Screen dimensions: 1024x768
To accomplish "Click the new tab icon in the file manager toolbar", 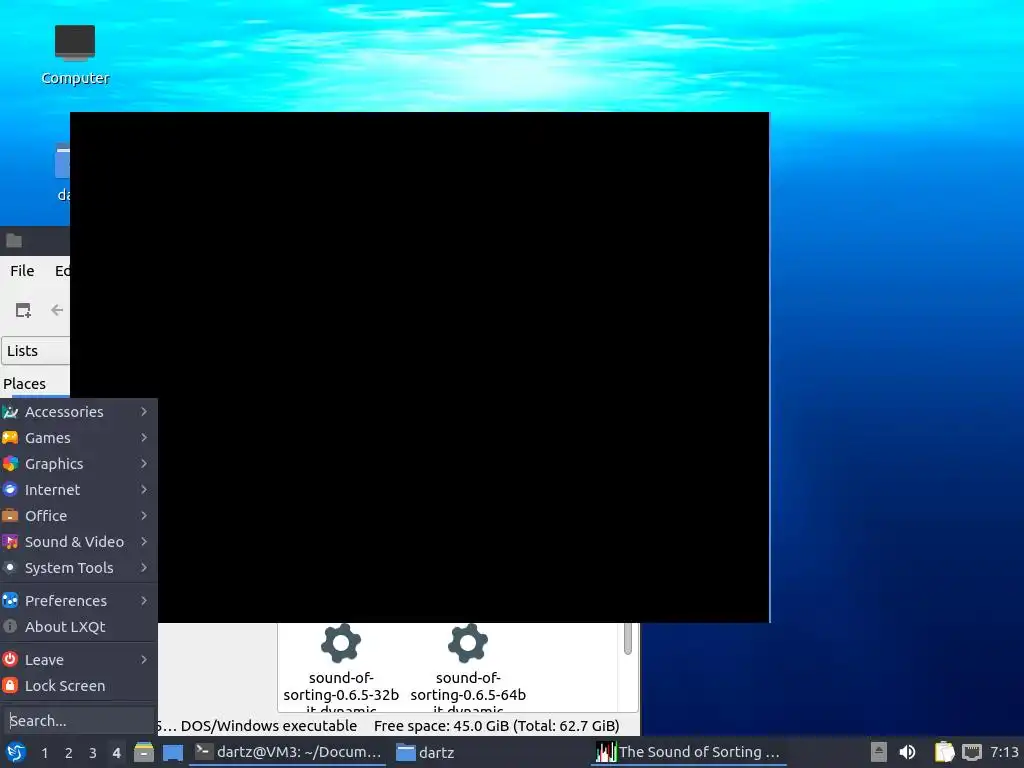I will point(24,310).
